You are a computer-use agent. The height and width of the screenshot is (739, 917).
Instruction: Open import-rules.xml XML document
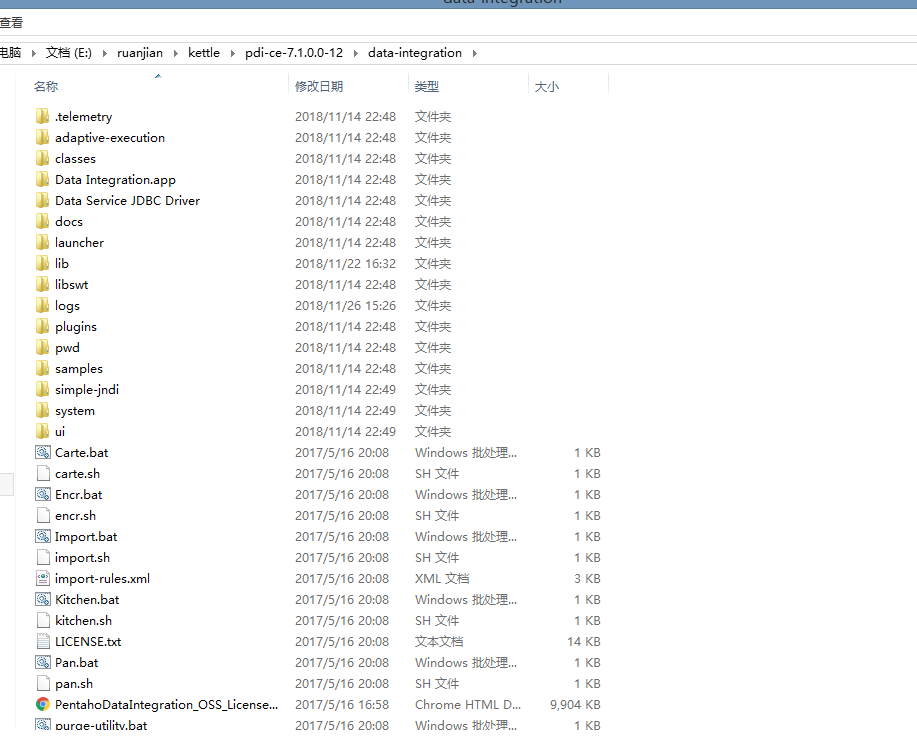click(x=102, y=578)
